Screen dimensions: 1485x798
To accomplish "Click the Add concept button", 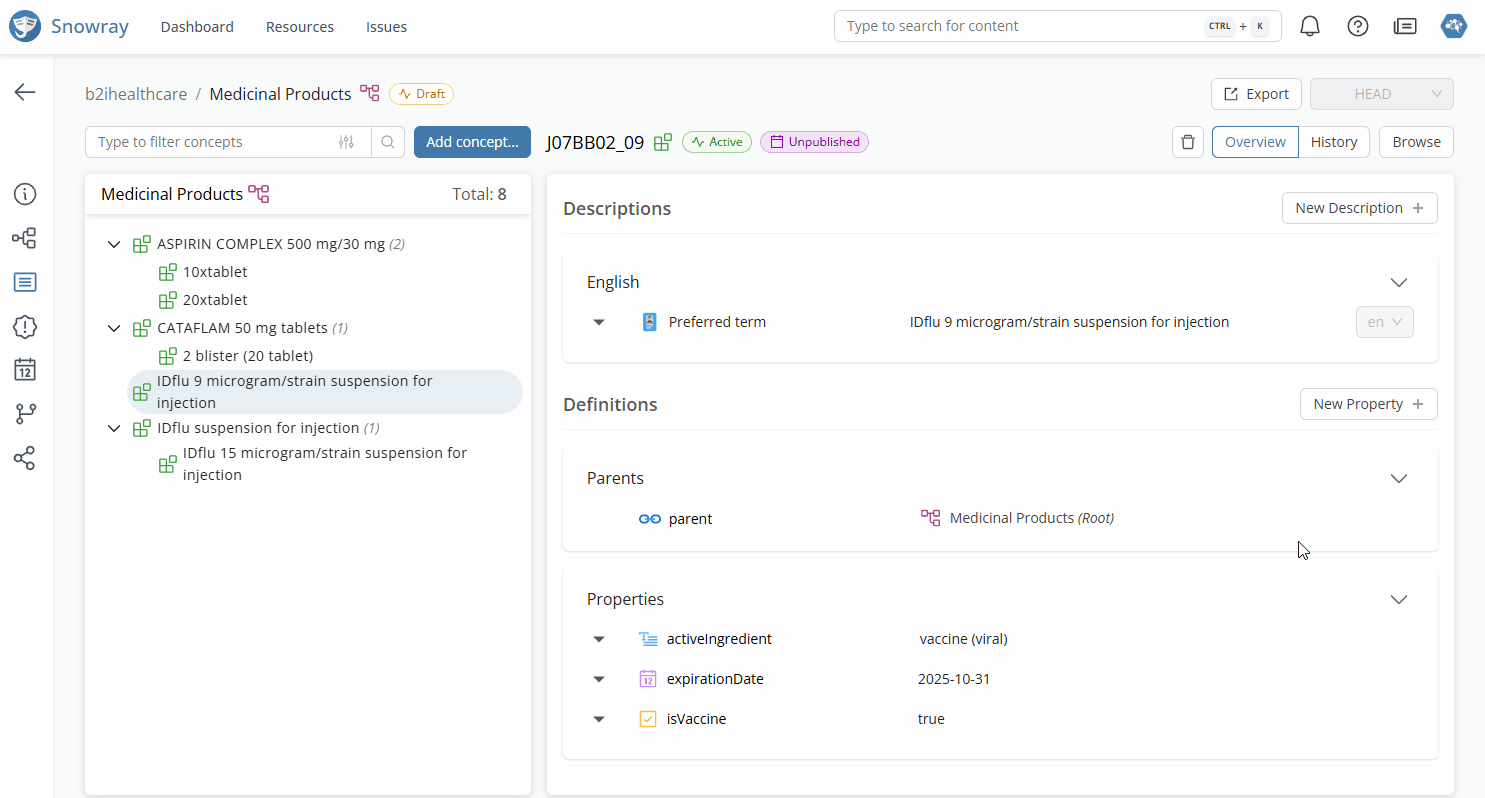I will 472,142.
